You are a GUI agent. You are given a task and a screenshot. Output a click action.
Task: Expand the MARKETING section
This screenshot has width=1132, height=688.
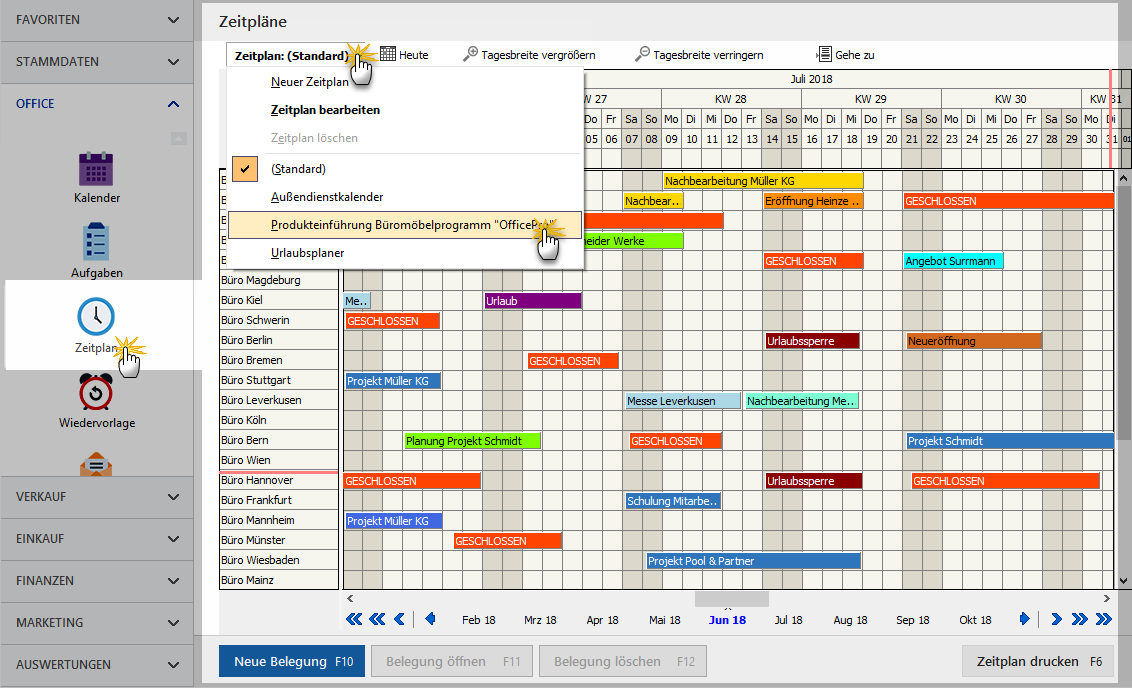pyautogui.click(x=97, y=622)
